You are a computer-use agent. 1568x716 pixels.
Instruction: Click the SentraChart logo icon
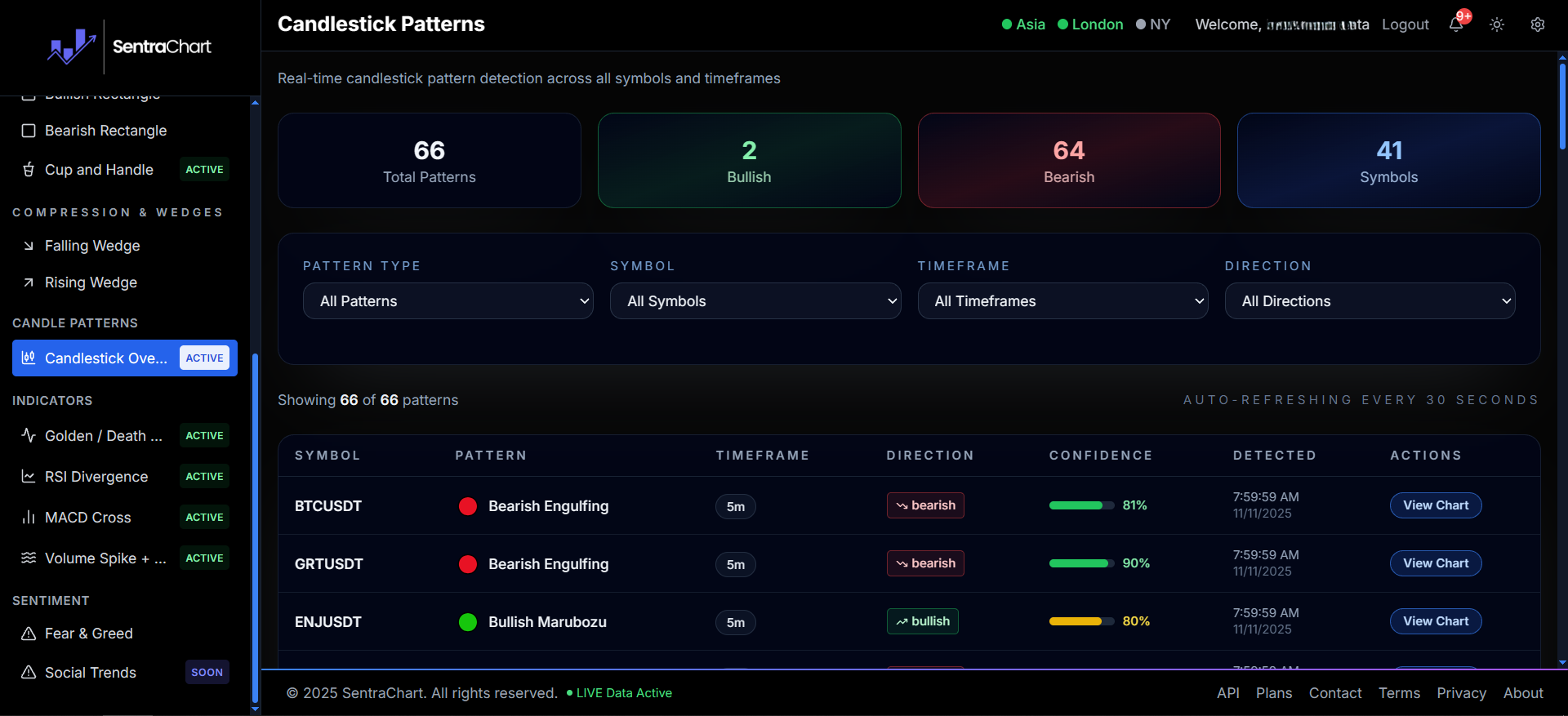point(72,47)
